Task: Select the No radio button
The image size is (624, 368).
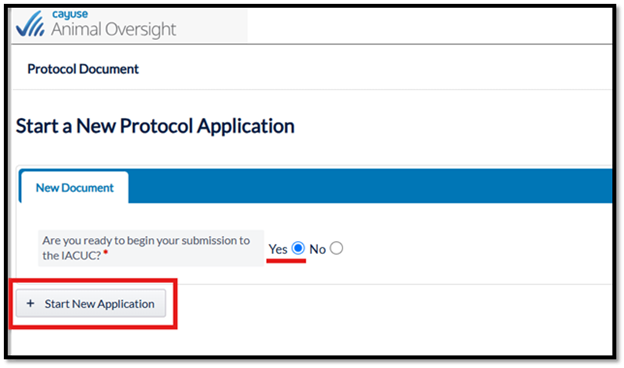Action: tap(336, 248)
